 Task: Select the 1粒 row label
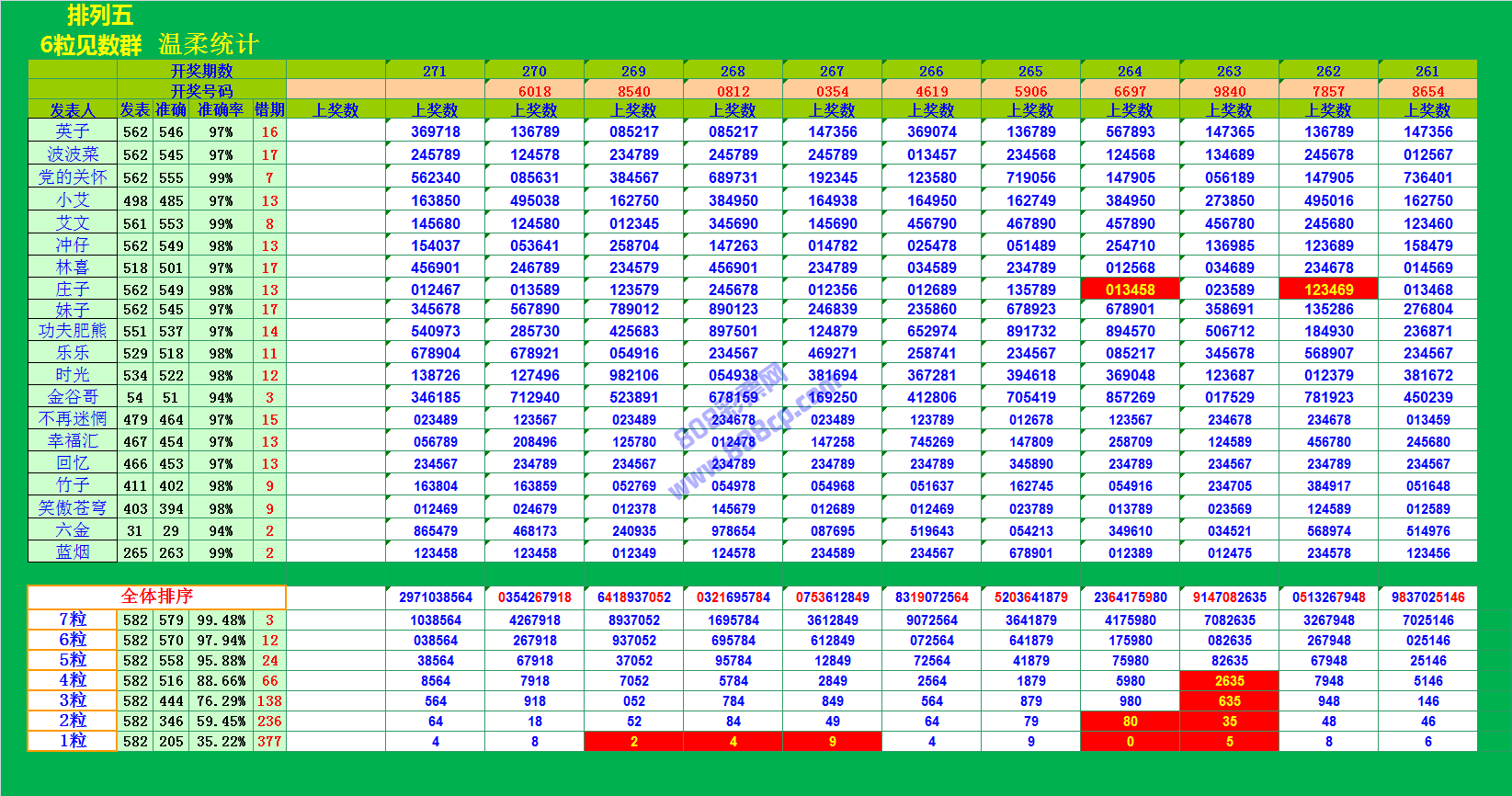tap(72, 741)
